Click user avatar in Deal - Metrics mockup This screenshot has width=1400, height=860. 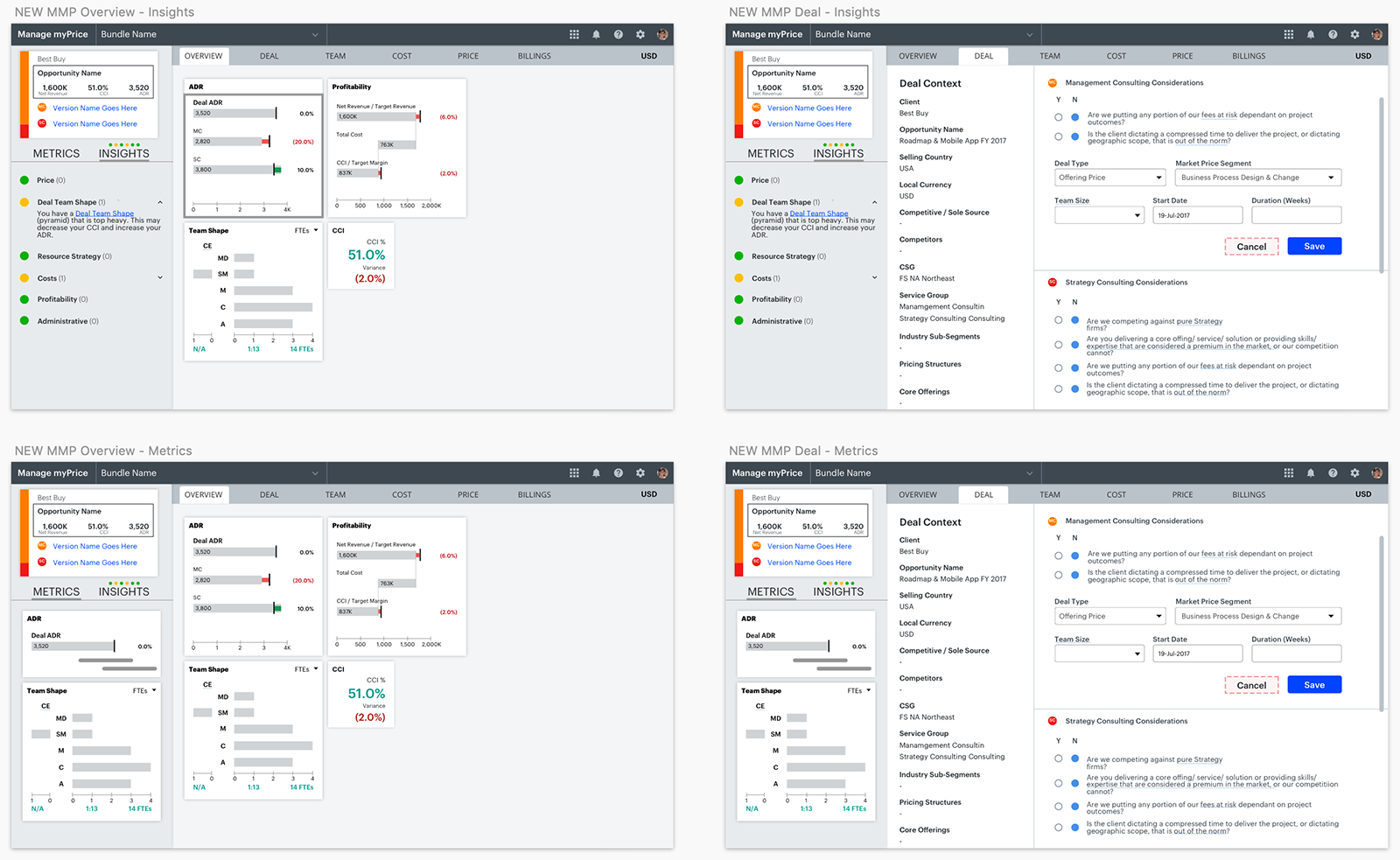[x=1377, y=472]
